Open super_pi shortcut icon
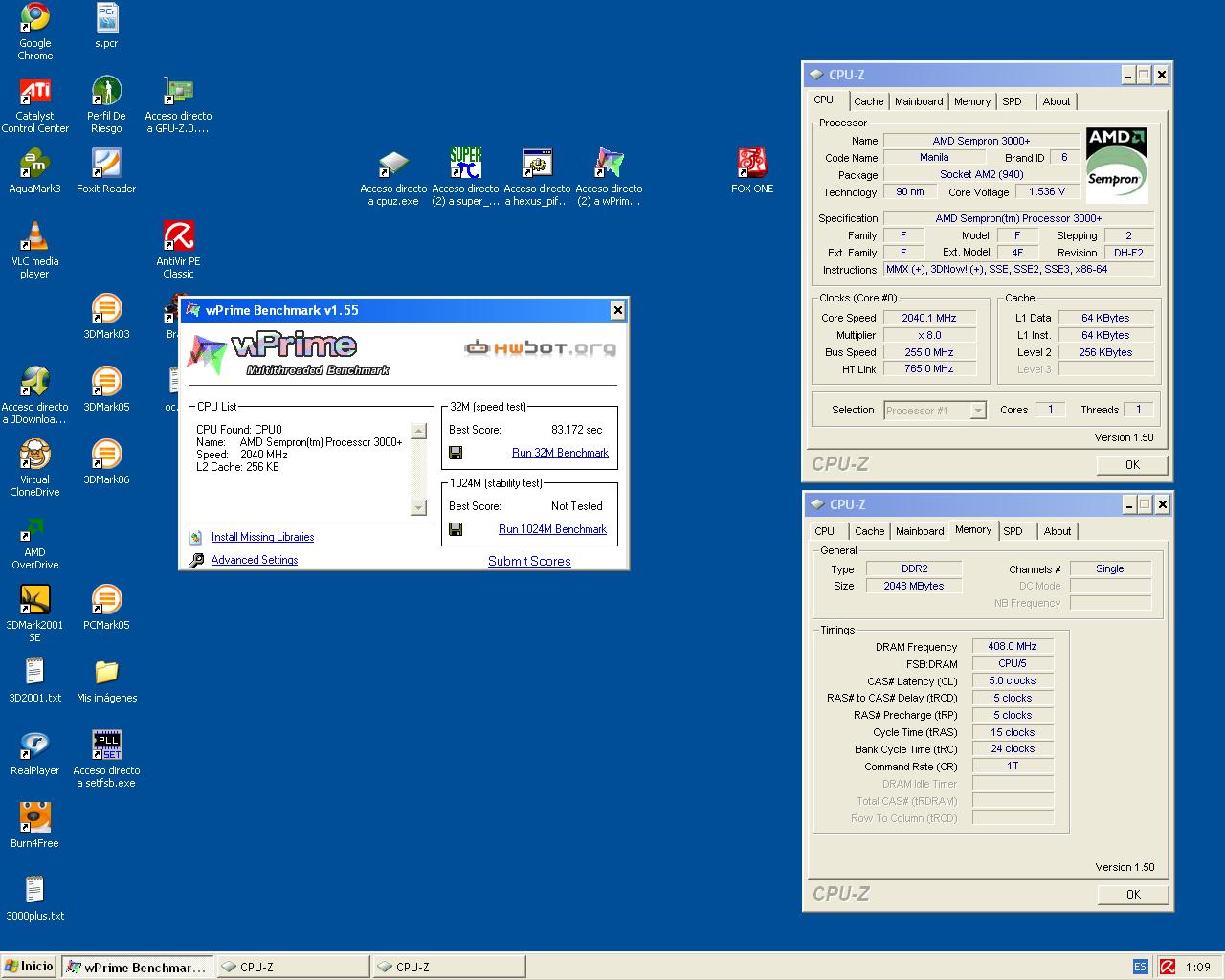This screenshot has width=1225, height=980. [465, 163]
